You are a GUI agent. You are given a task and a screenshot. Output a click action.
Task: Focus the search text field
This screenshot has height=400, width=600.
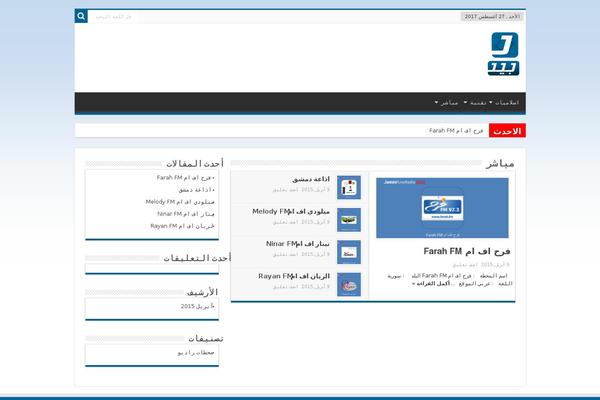click(x=113, y=17)
